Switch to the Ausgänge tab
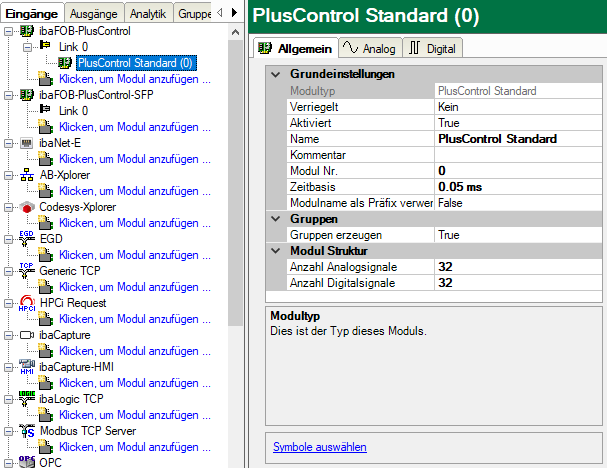The width and height of the screenshot is (607, 468). pos(94,14)
